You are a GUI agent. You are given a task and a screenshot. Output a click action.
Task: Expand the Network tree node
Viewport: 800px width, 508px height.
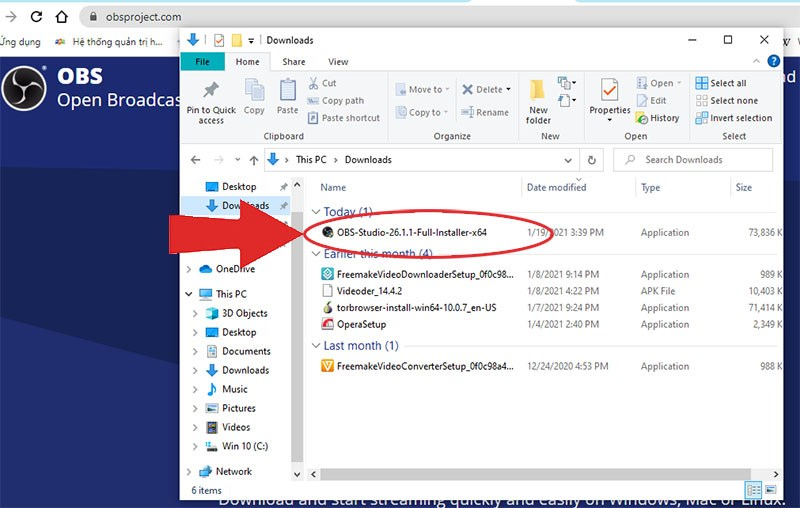click(190, 471)
